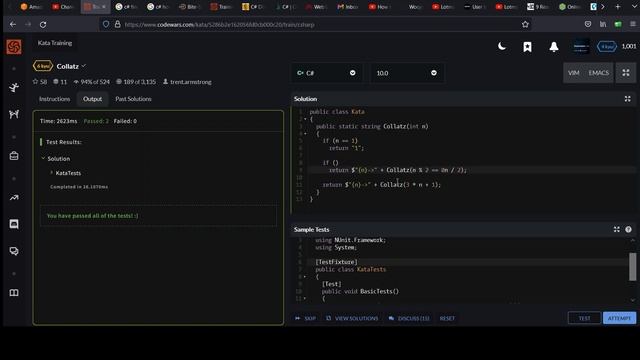640x360 pixels.
Task: Open the user profile avatar
Action: click(x=581, y=47)
